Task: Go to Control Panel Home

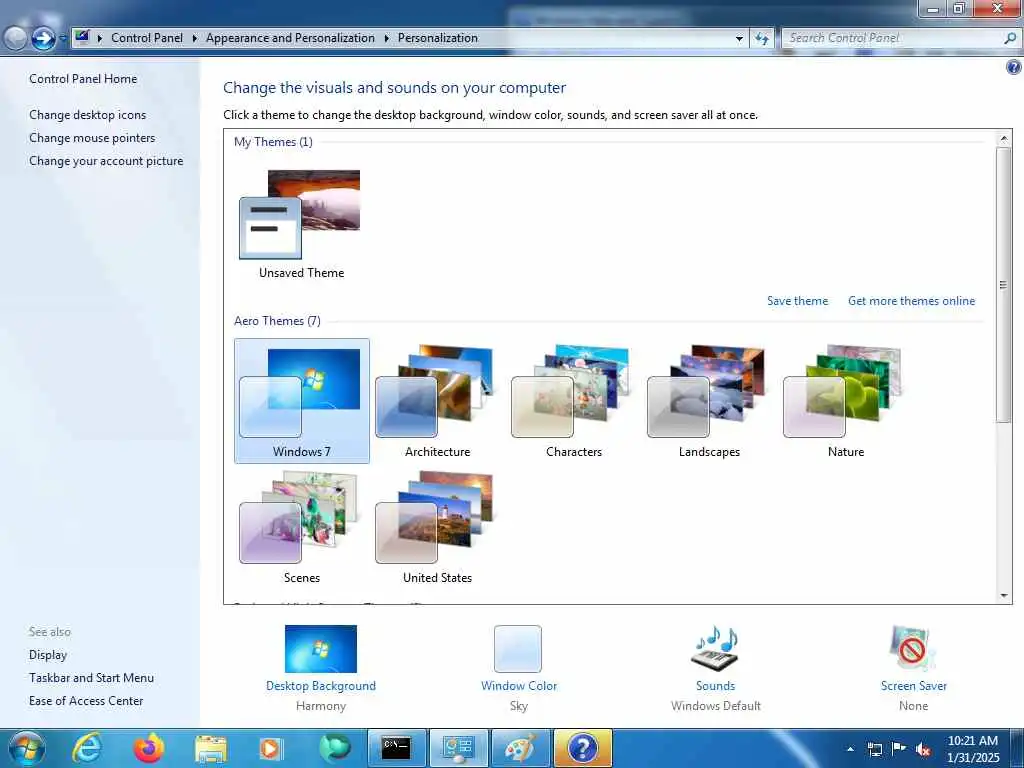Action: (83, 79)
